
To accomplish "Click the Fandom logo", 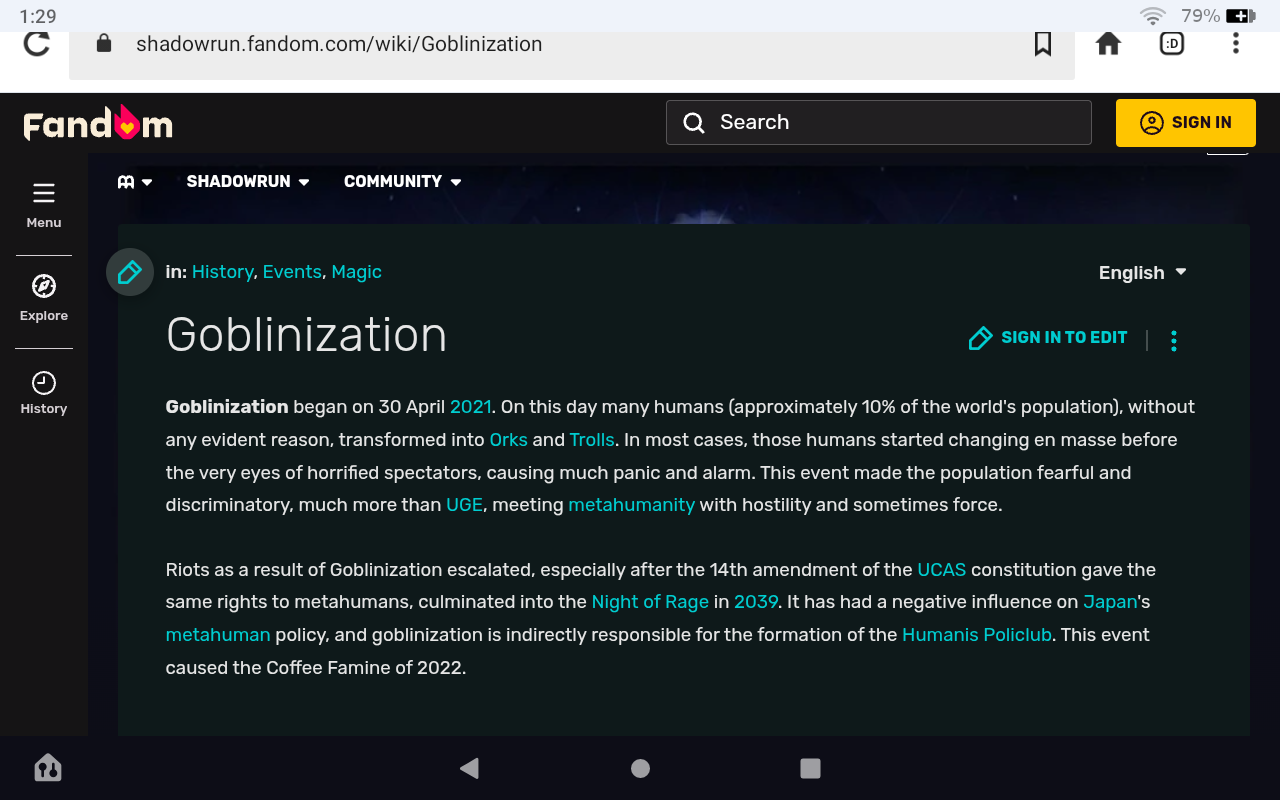I will pyautogui.click(x=98, y=123).
